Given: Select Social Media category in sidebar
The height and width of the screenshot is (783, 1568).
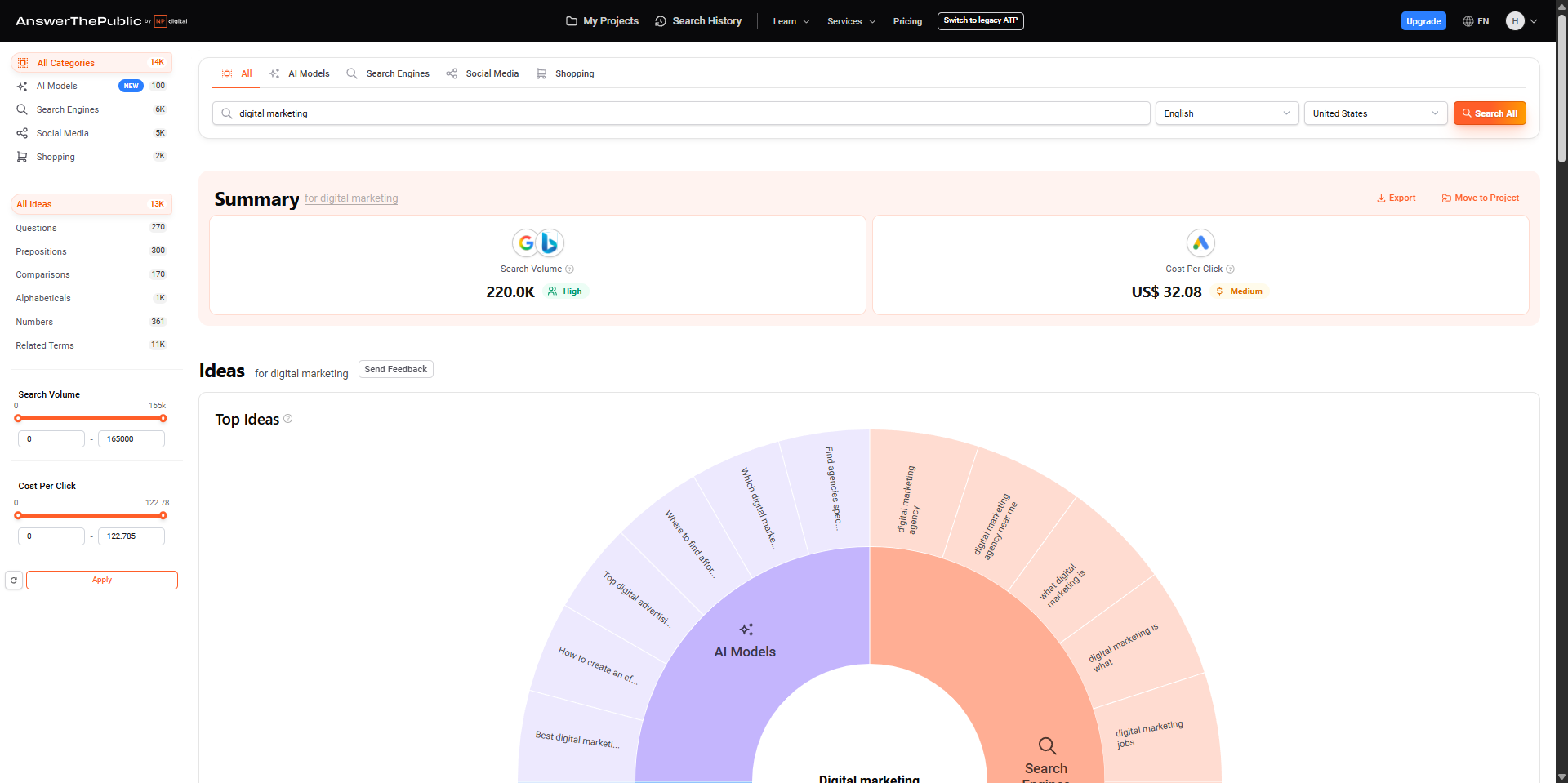Looking at the screenshot, I should [91, 133].
